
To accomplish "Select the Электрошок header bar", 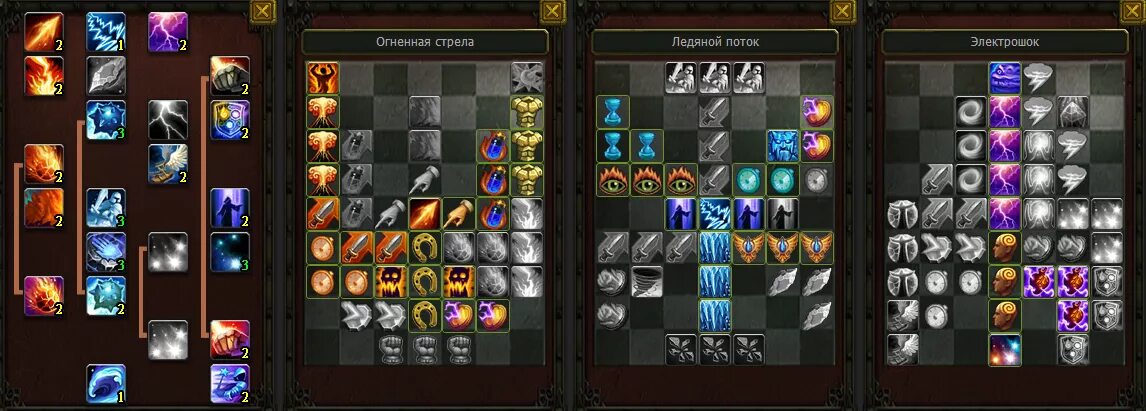I will click(1005, 42).
